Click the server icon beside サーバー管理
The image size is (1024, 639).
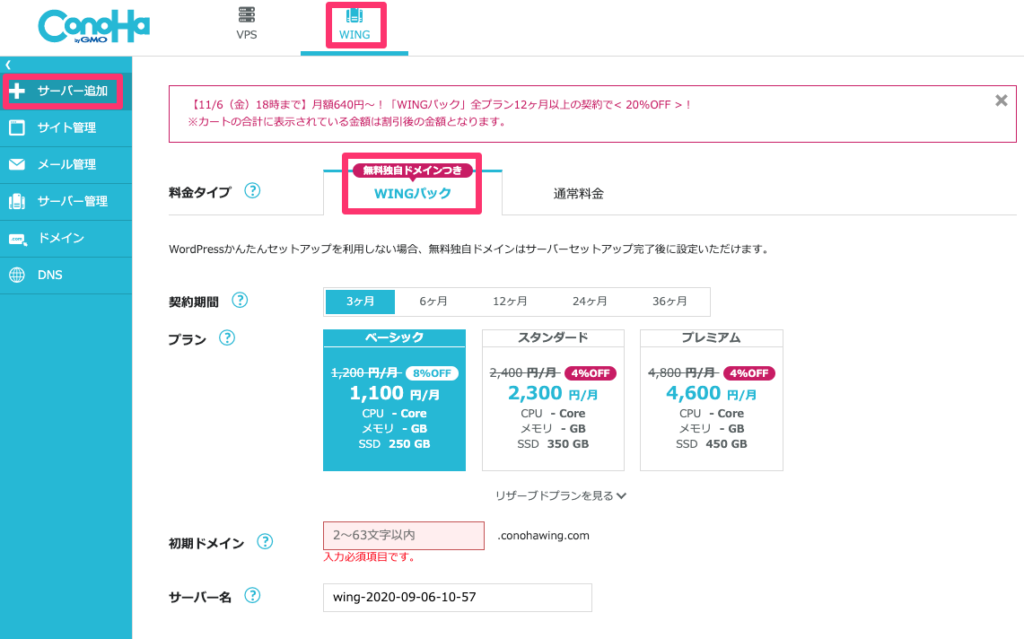[17, 201]
